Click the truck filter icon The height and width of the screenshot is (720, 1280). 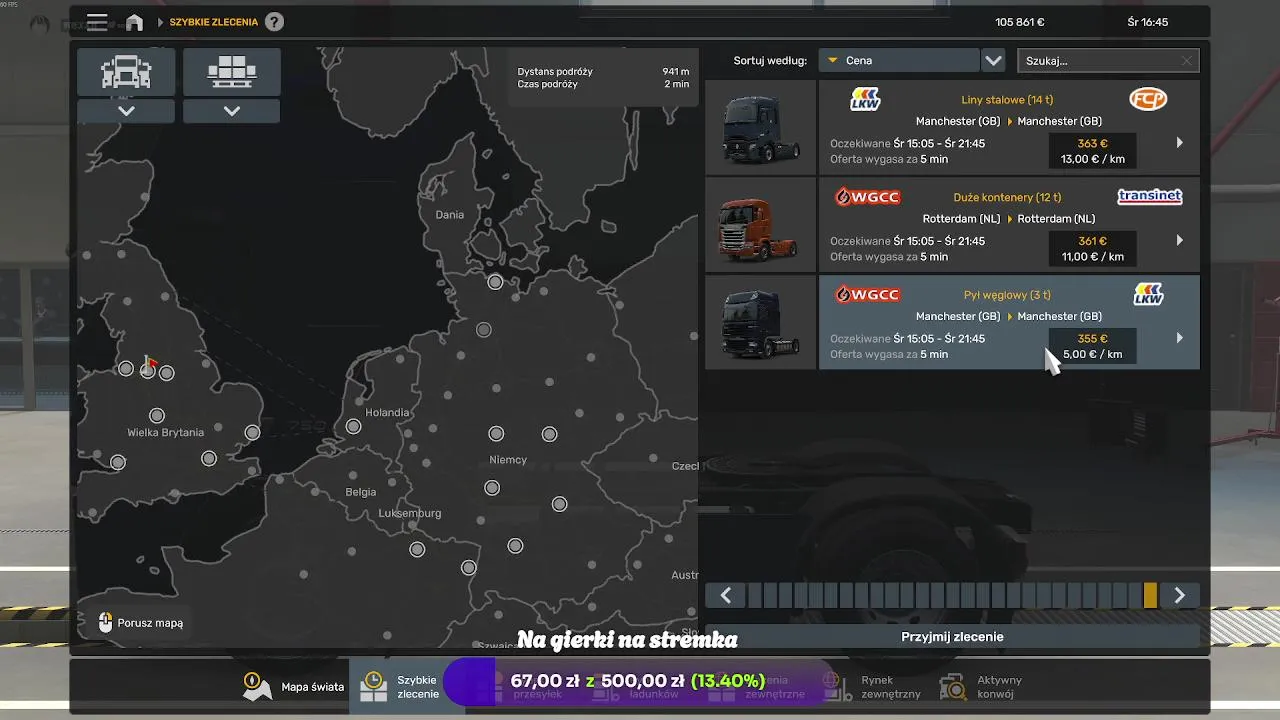coord(126,72)
